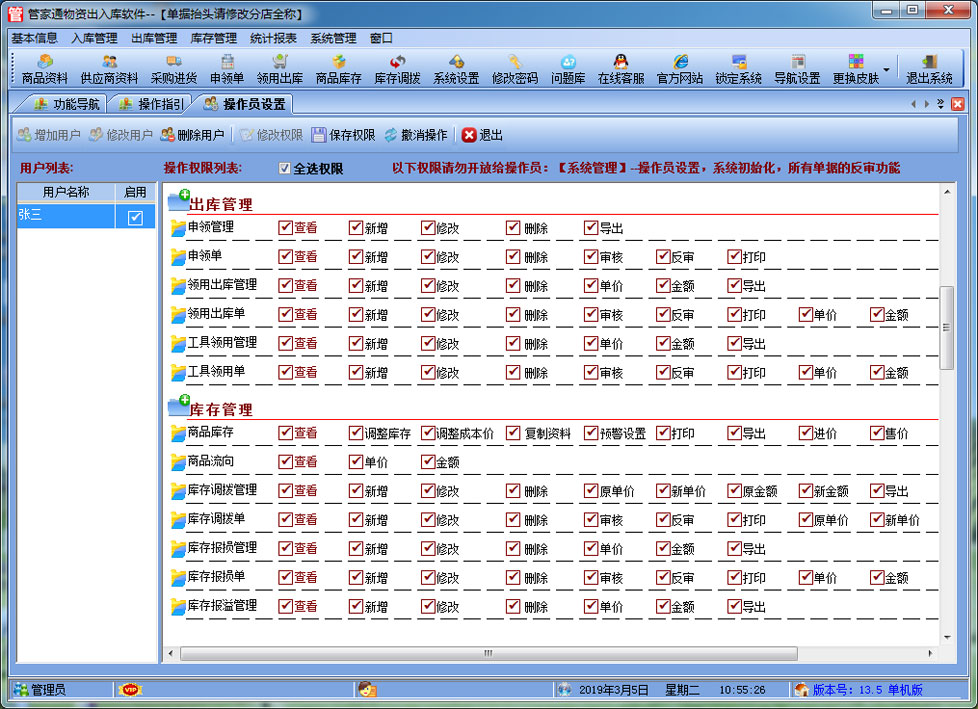Click the 领用出库 toolbar icon
Image resolution: width=978 pixels, height=709 pixels.
click(x=279, y=68)
